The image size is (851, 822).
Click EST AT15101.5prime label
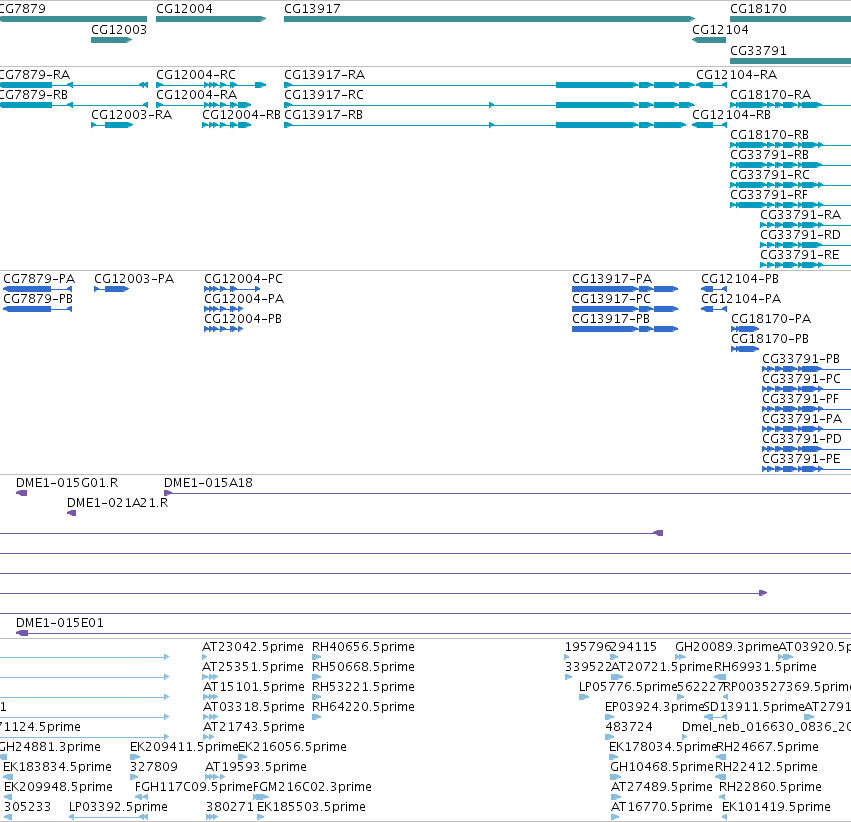(x=253, y=687)
